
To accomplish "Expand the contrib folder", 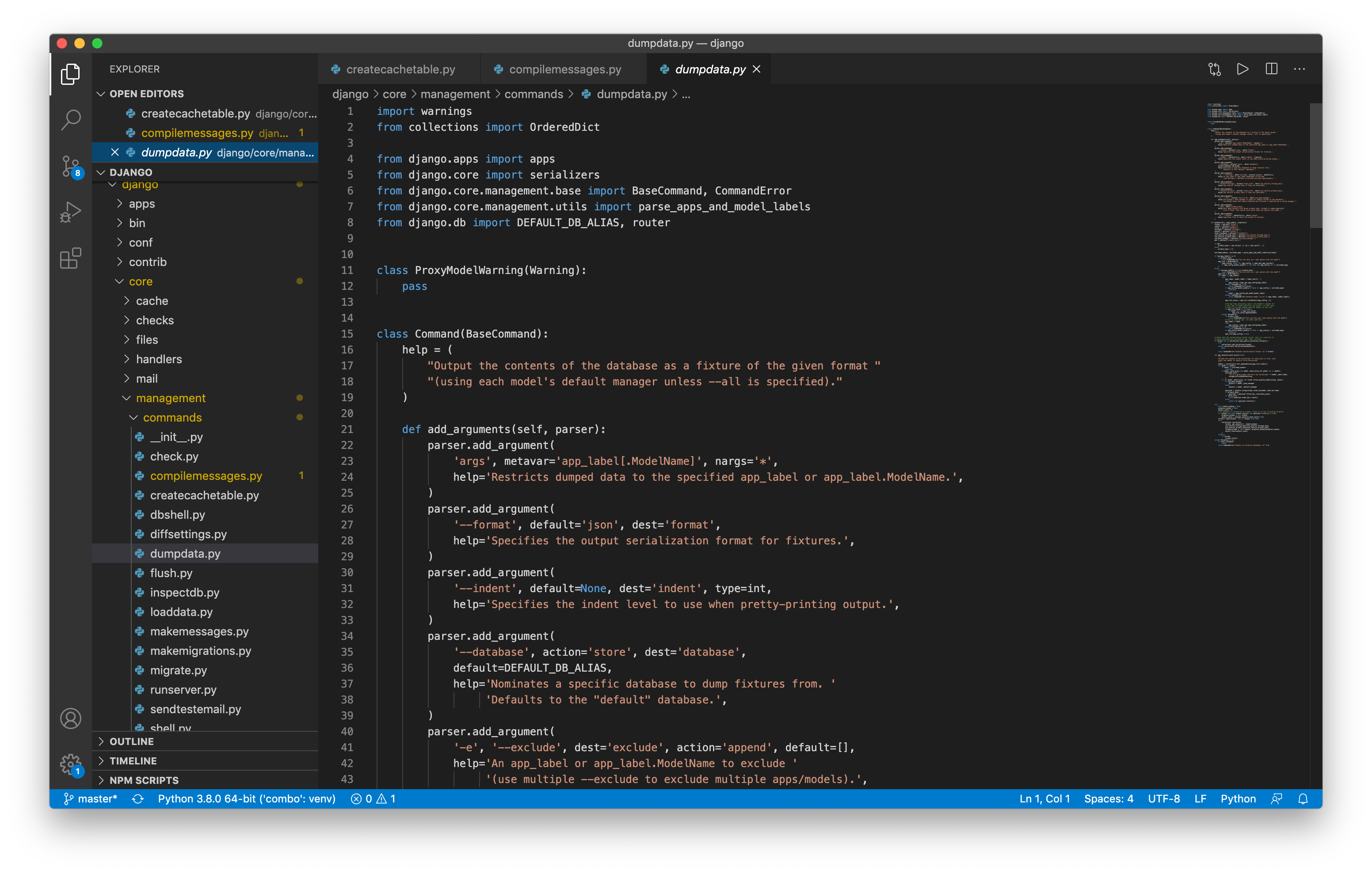I will [x=205, y=262].
